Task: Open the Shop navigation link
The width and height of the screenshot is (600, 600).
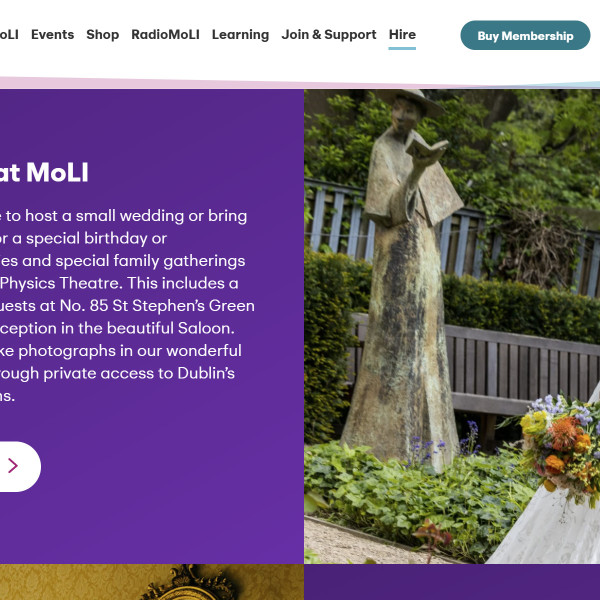Action: 103,34
